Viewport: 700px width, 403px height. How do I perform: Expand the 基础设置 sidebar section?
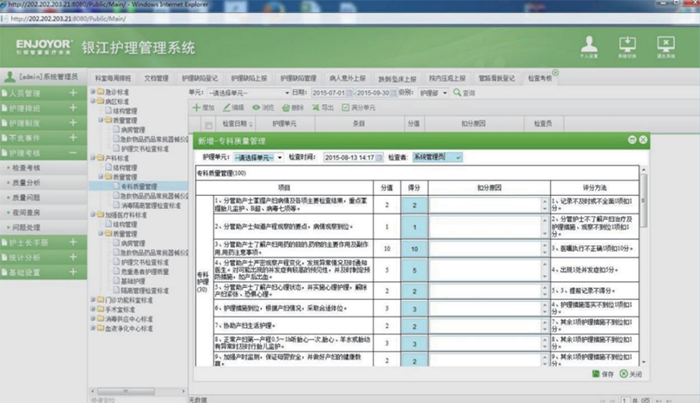pos(73,272)
